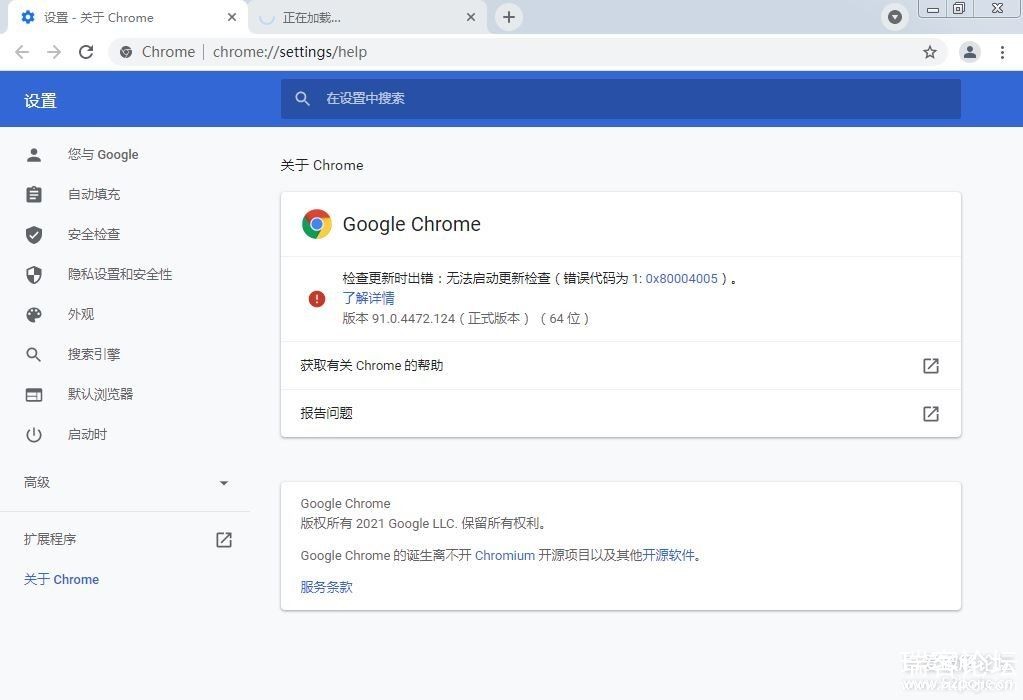The height and width of the screenshot is (700, 1023).
Task: Click the external icon for 报告问题
Action: (x=931, y=414)
